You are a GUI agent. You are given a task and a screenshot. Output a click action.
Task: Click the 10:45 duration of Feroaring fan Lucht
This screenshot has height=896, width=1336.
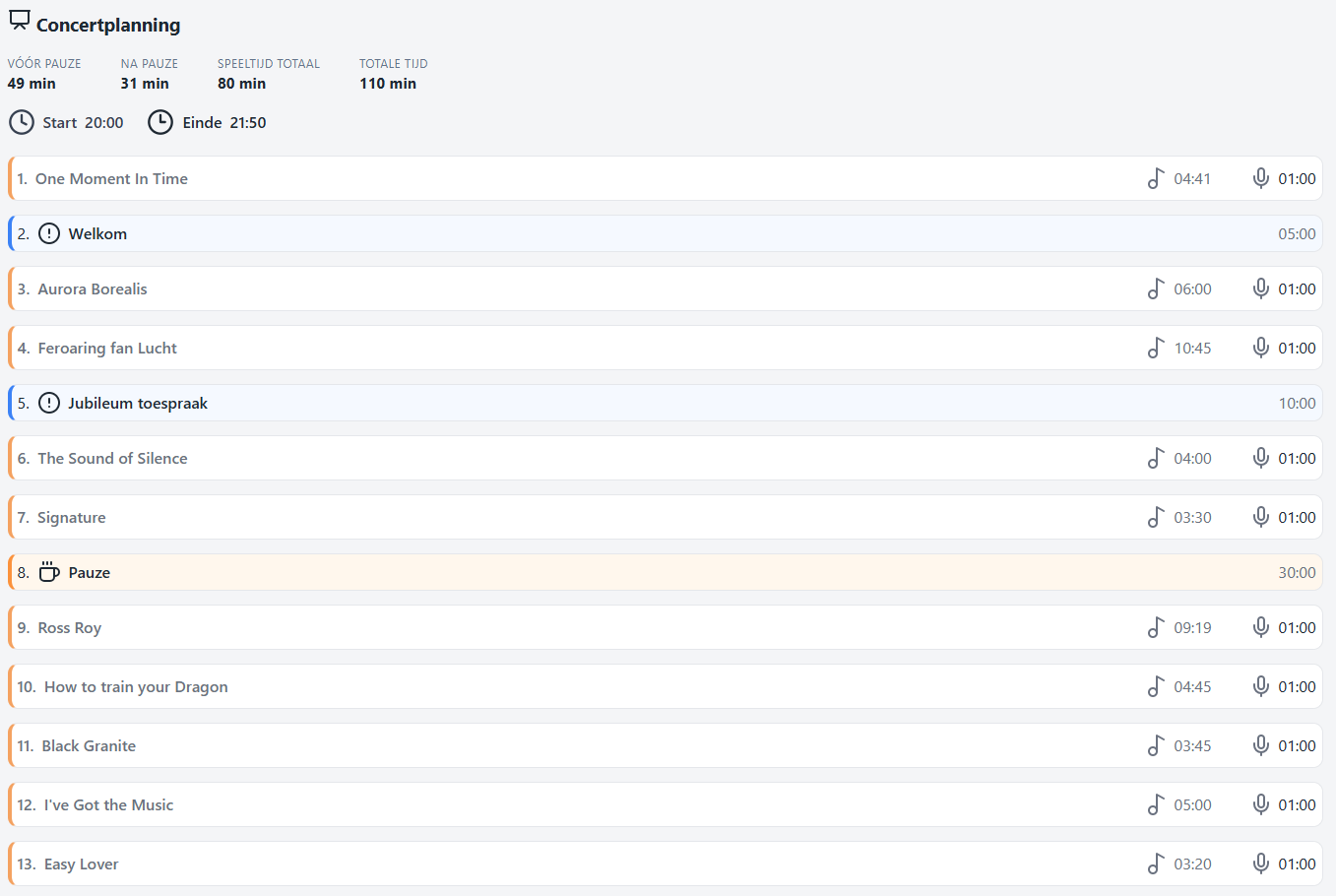tap(1192, 348)
